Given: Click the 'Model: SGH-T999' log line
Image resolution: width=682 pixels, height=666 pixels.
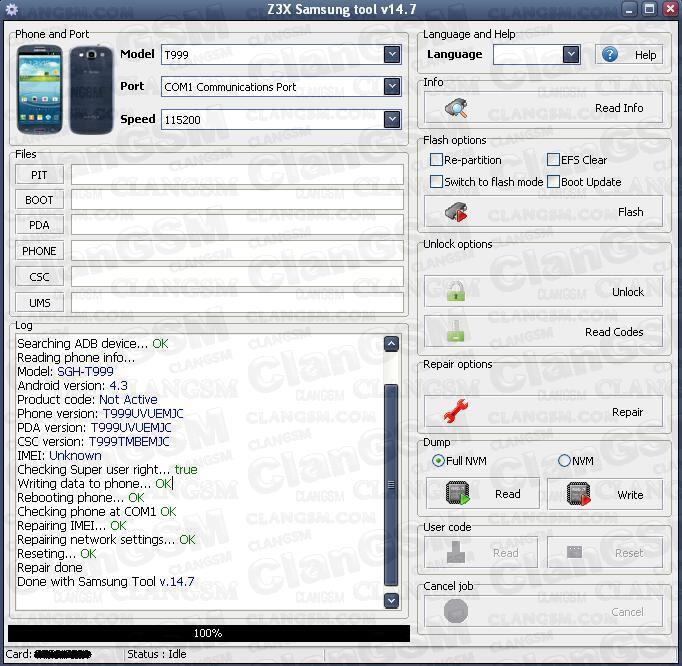Looking at the screenshot, I should (x=65, y=371).
